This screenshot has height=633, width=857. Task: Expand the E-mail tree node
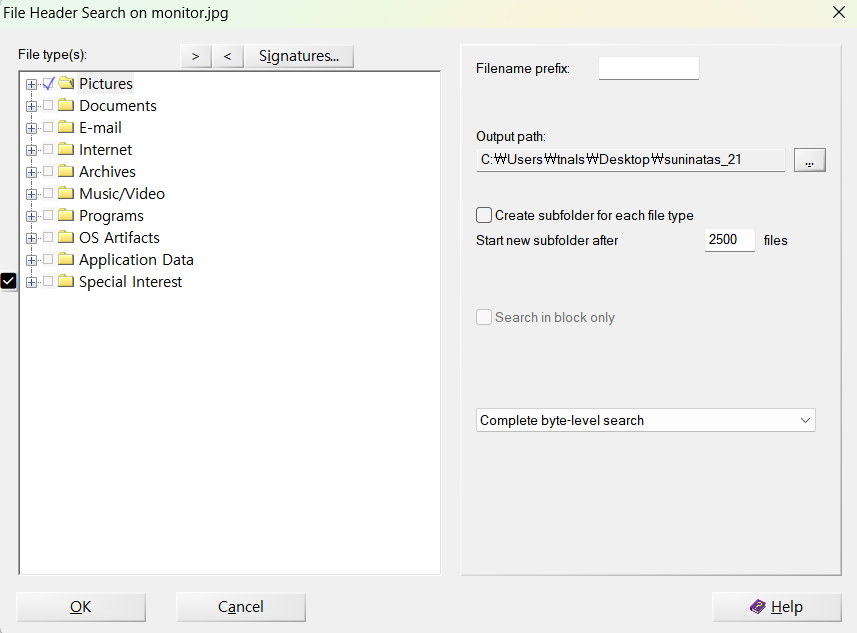coord(31,128)
